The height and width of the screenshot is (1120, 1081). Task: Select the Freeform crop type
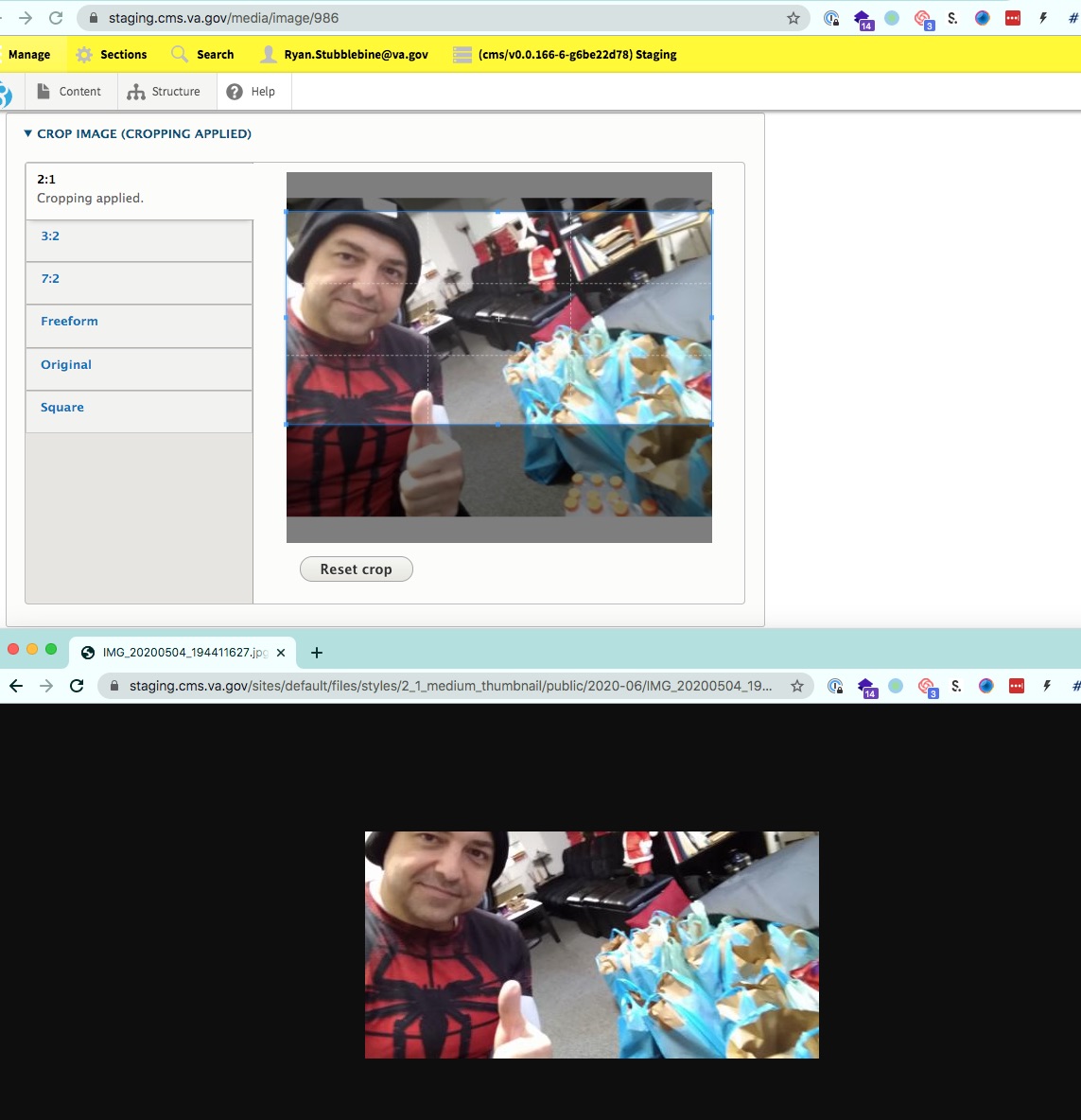139,326
